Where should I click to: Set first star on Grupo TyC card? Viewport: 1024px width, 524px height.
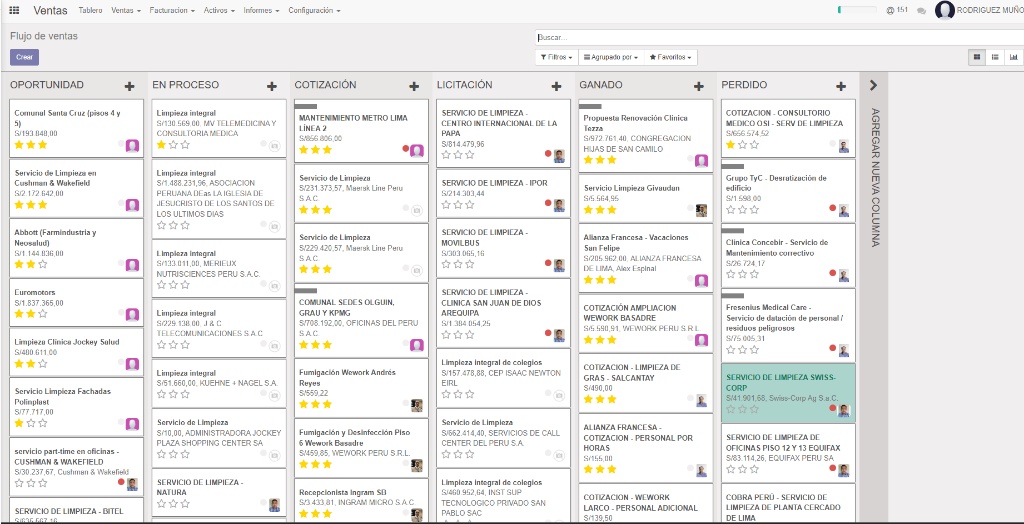(x=731, y=210)
